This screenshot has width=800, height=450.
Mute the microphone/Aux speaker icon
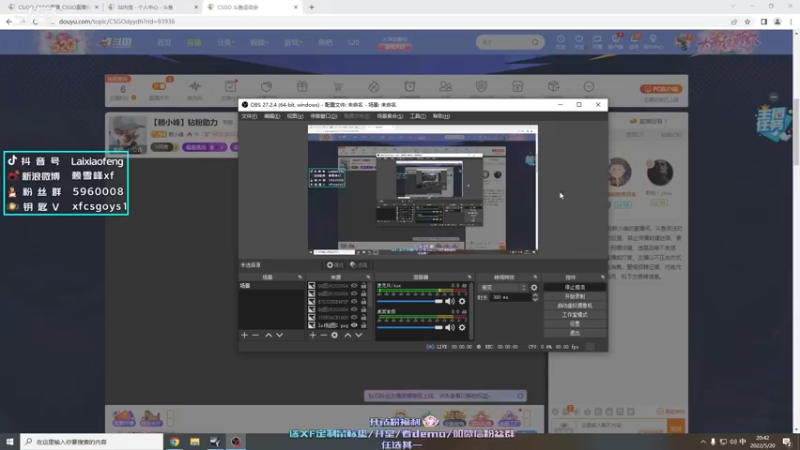coord(449,301)
